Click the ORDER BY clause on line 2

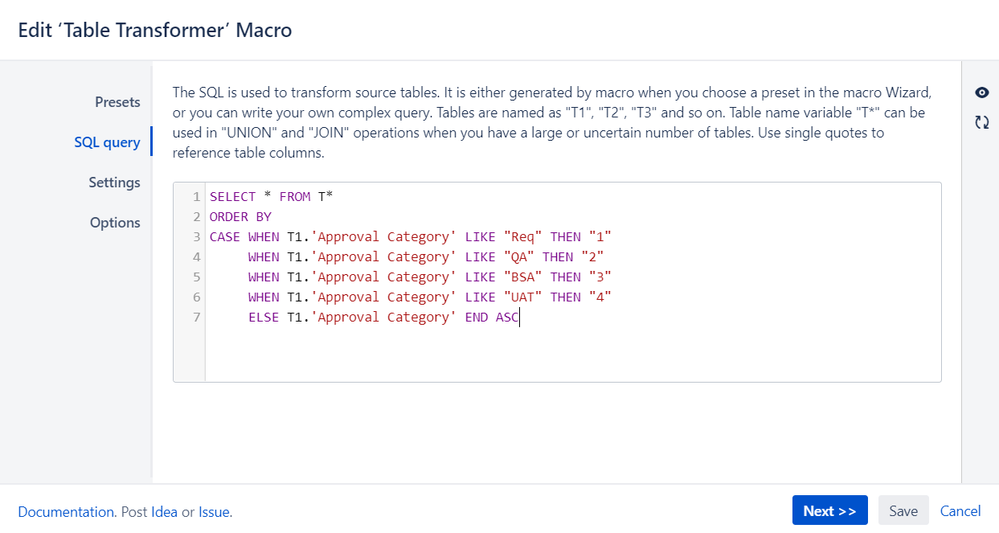coord(240,217)
